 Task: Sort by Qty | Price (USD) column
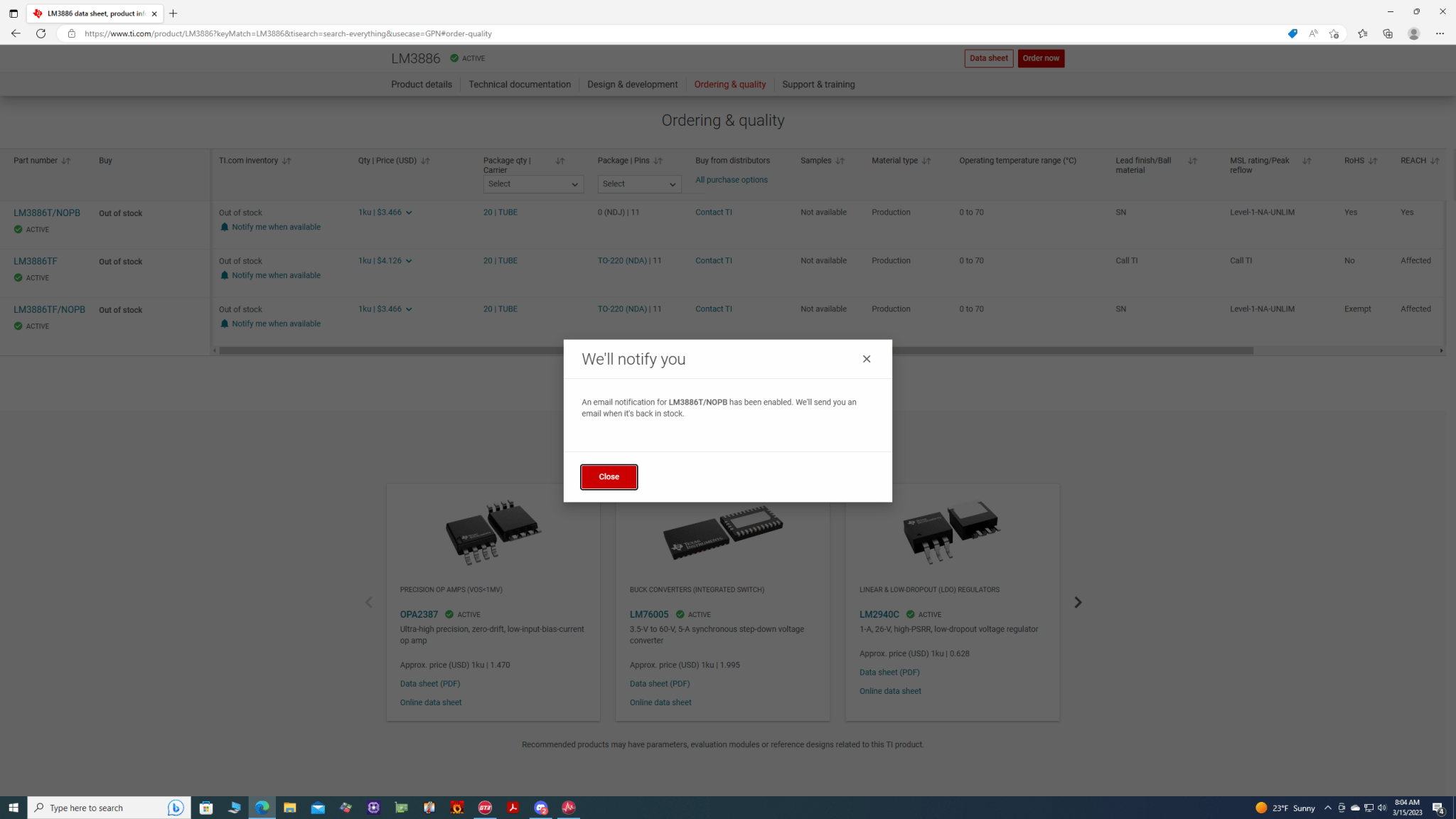point(425,161)
